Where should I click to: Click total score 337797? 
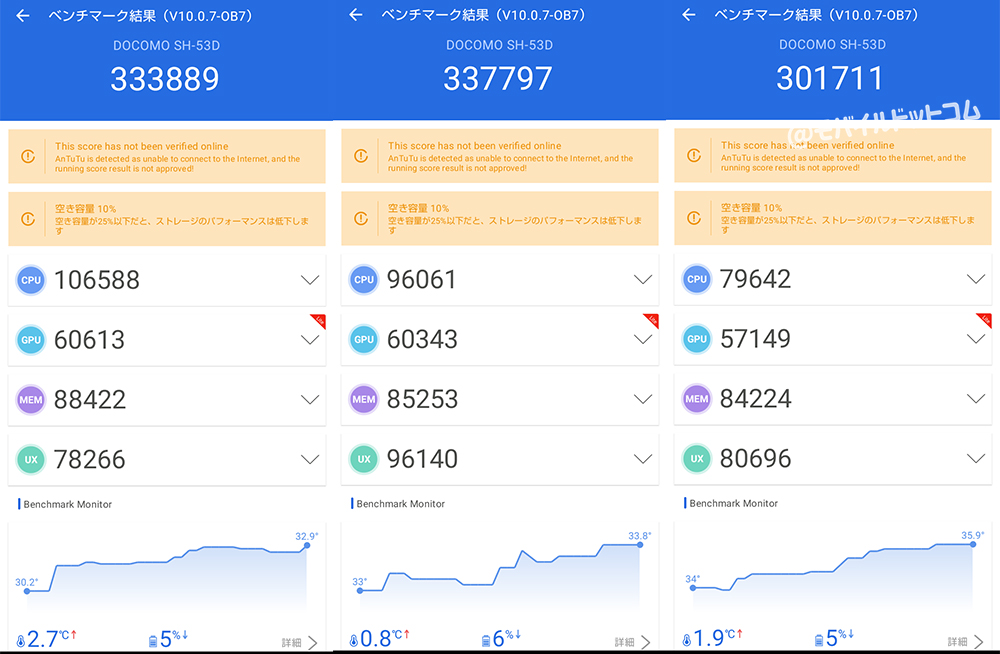(498, 78)
